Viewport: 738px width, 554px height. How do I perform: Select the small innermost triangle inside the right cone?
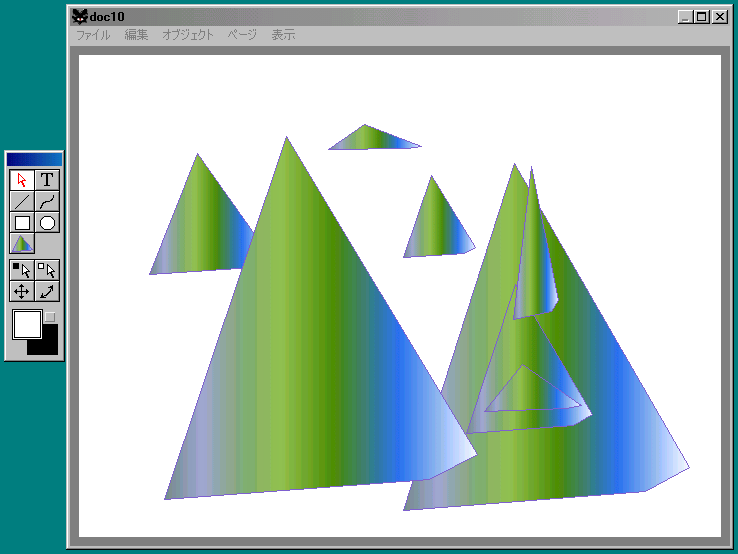click(529, 393)
